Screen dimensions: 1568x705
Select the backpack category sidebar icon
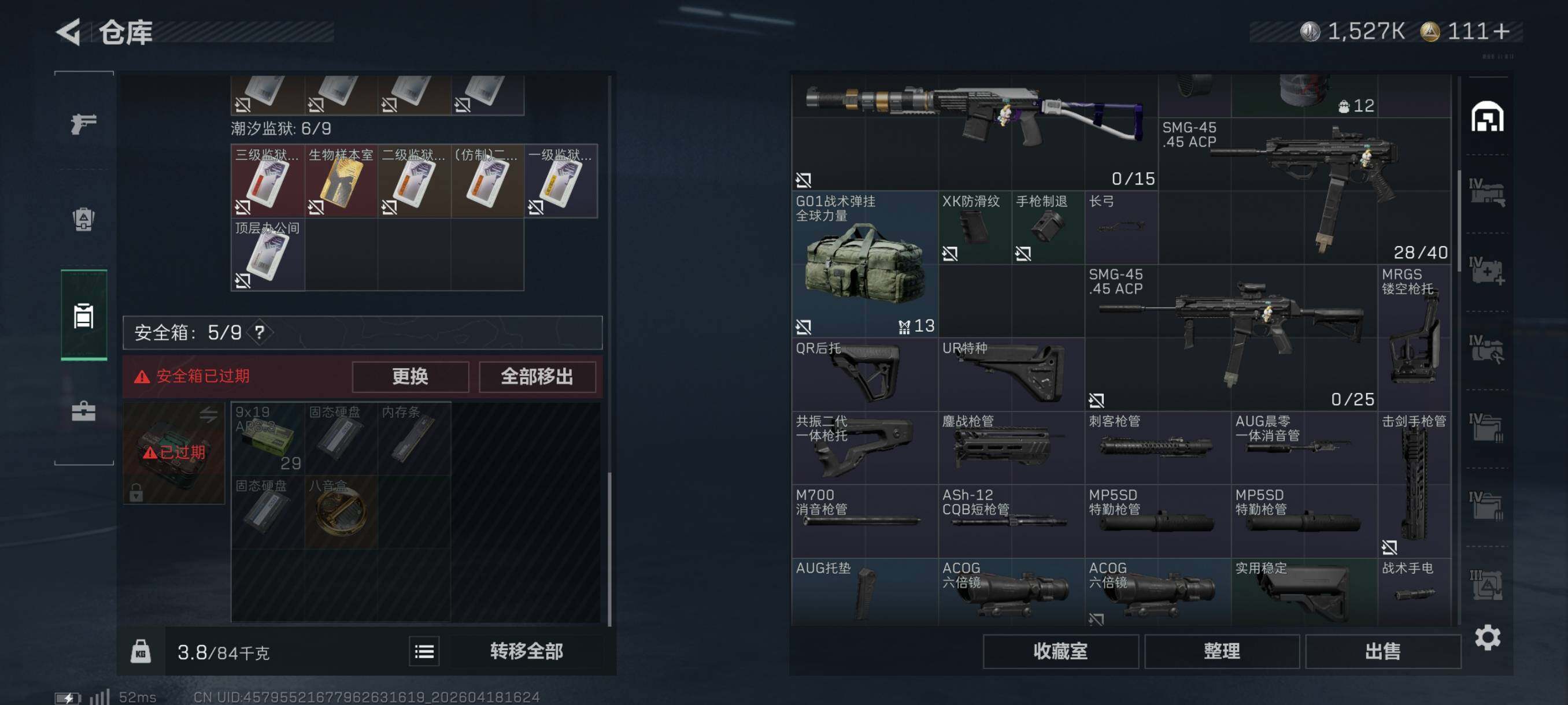point(83,219)
